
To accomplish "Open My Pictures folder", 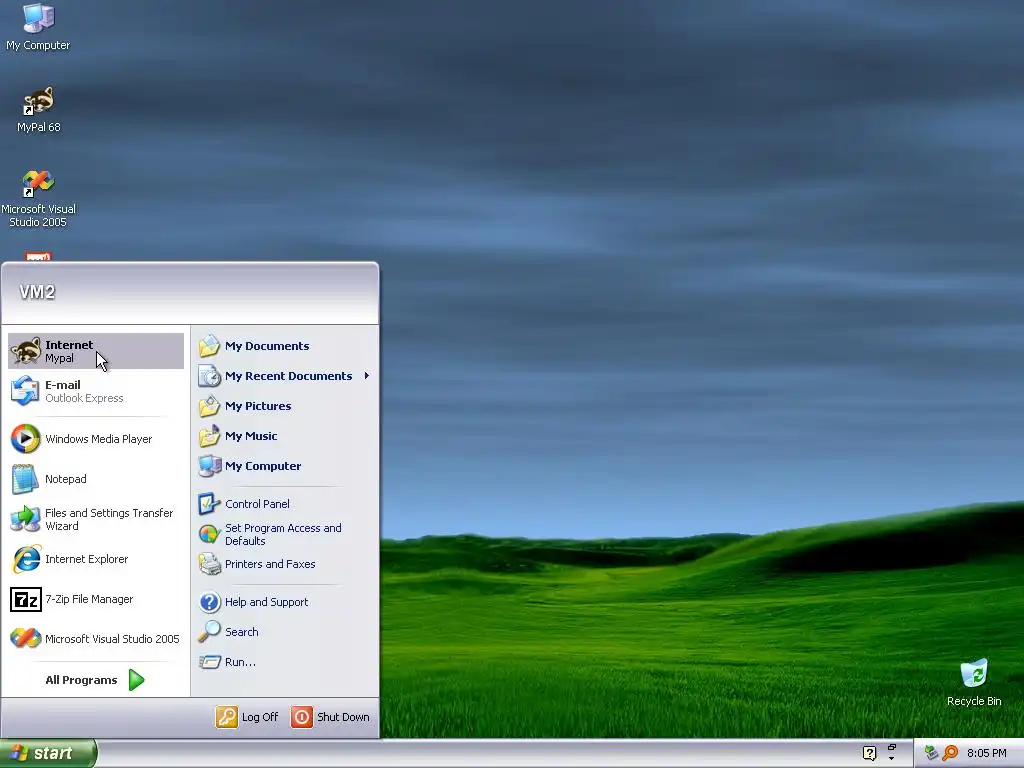I will (x=285, y=406).
